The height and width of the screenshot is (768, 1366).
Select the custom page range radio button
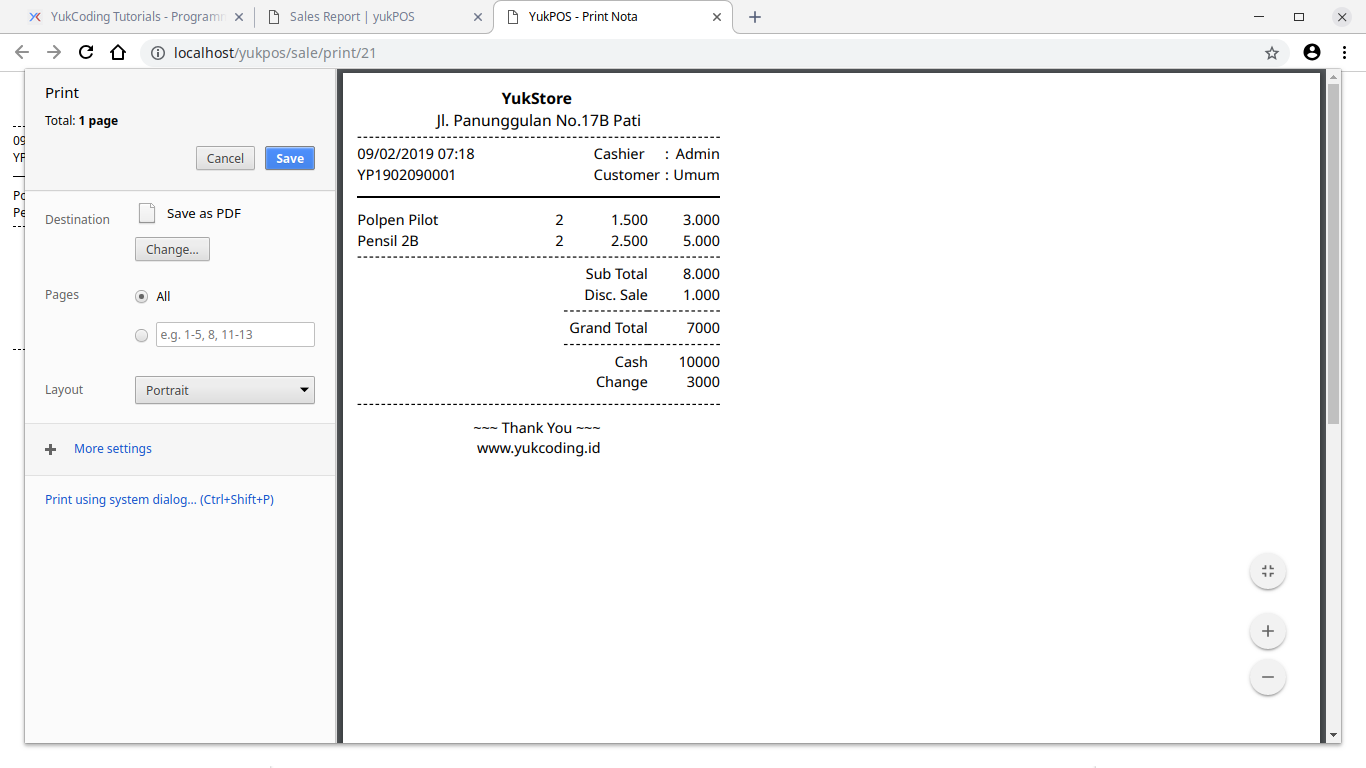pos(141,336)
